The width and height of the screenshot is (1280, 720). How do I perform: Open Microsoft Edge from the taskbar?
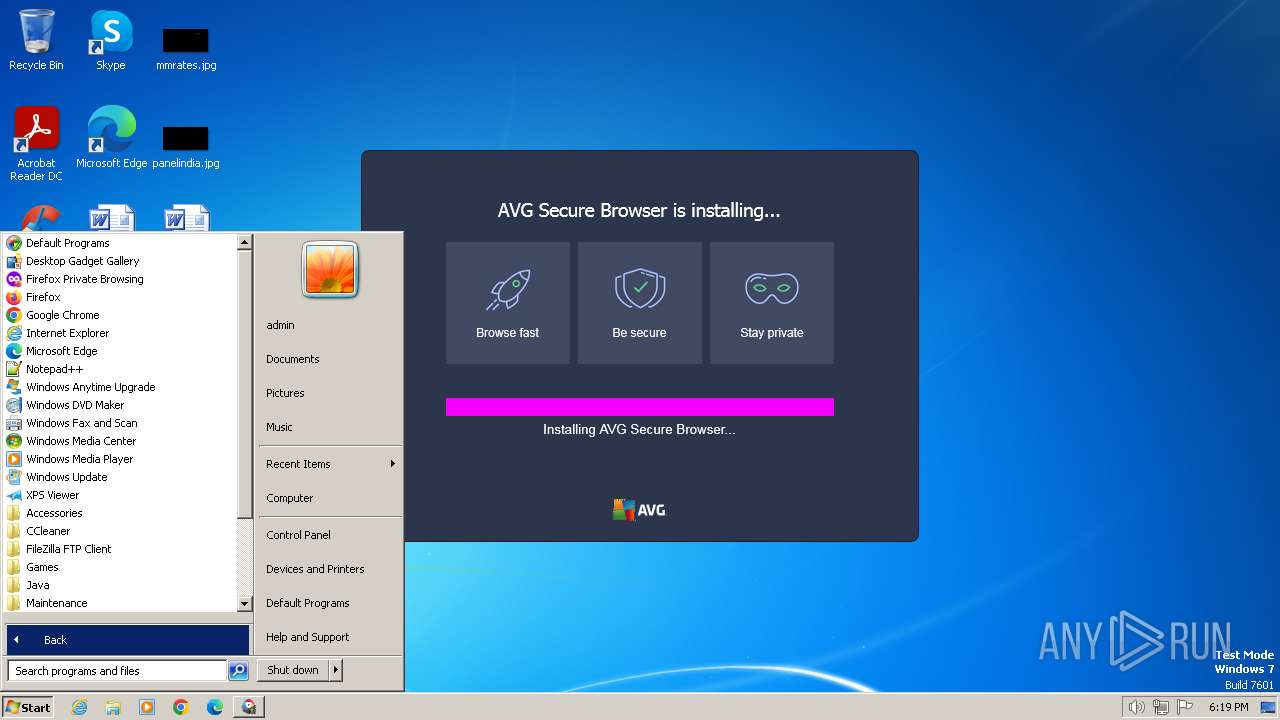point(215,707)
